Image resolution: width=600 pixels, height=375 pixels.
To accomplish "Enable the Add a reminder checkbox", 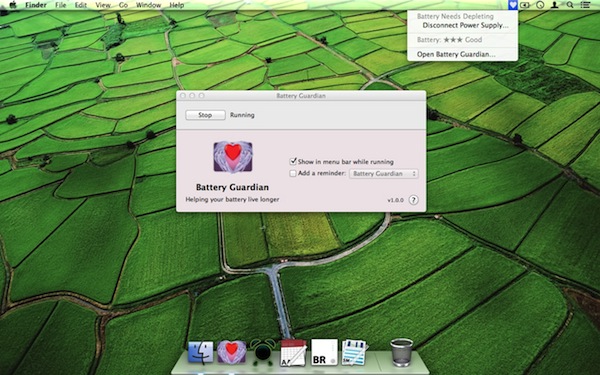I will (x=293, y=173).
